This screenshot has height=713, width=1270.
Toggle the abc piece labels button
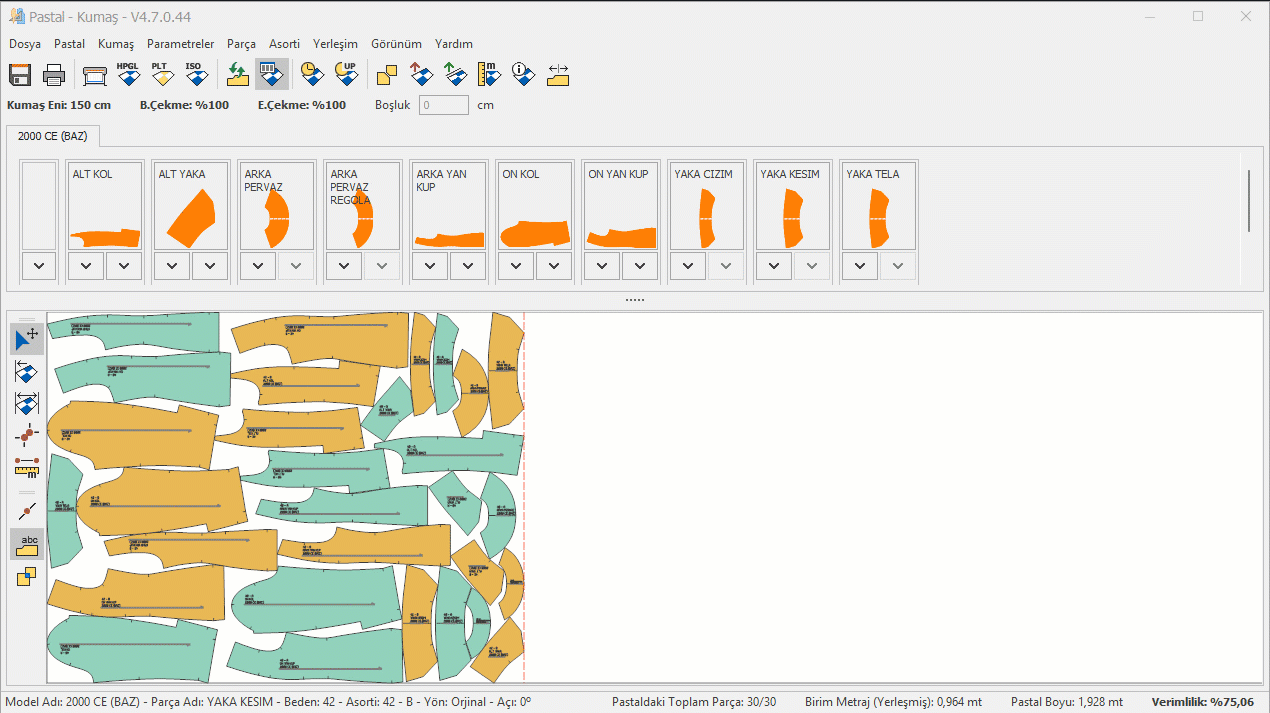[x=27, y=544]
